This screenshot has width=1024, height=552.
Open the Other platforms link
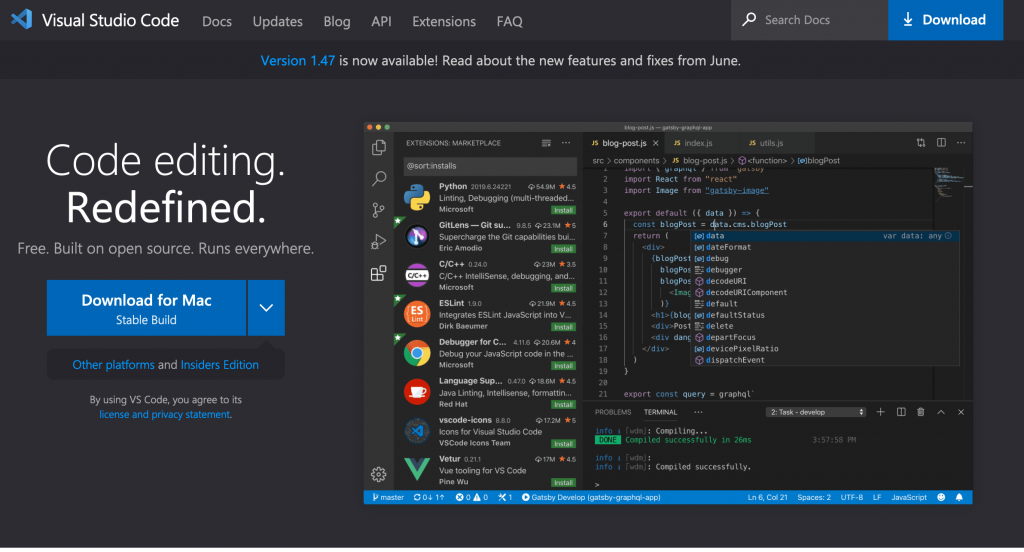coord(114,365)
